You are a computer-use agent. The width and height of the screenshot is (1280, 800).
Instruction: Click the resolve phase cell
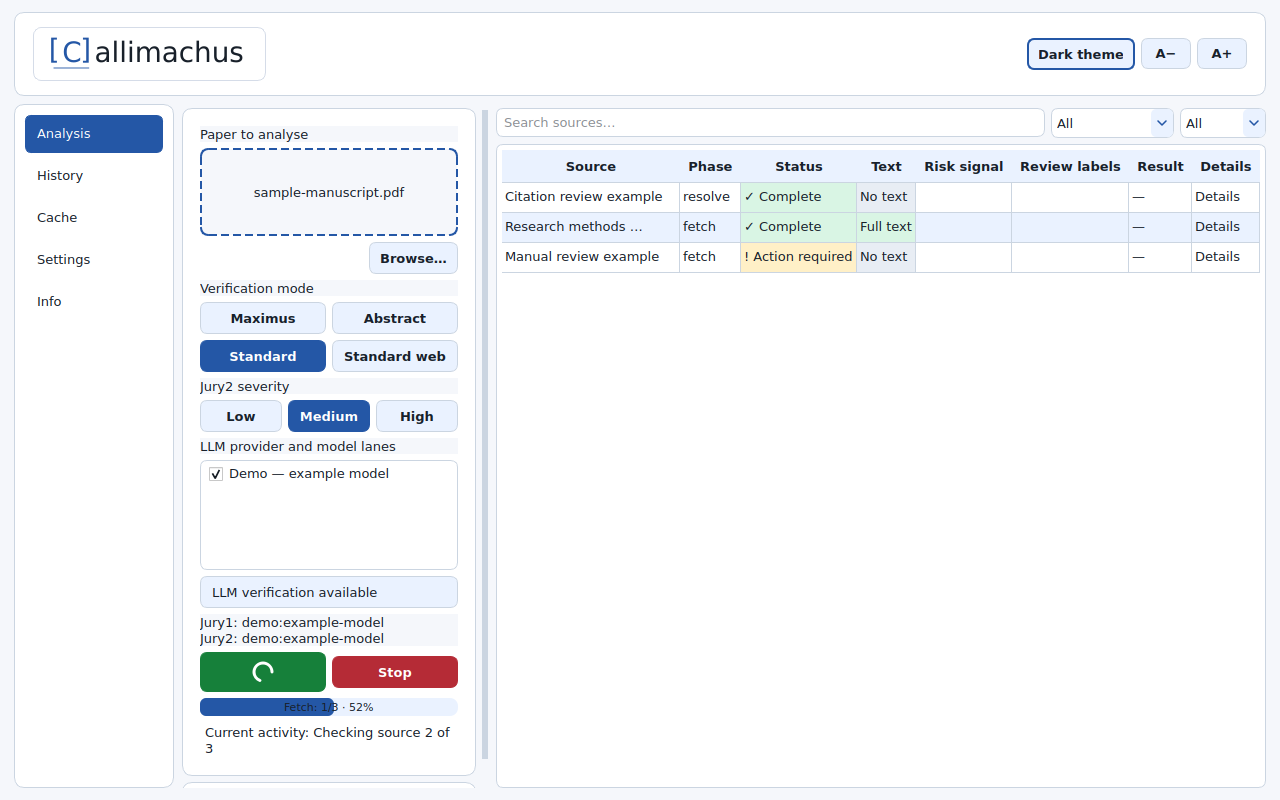(710, 197)
